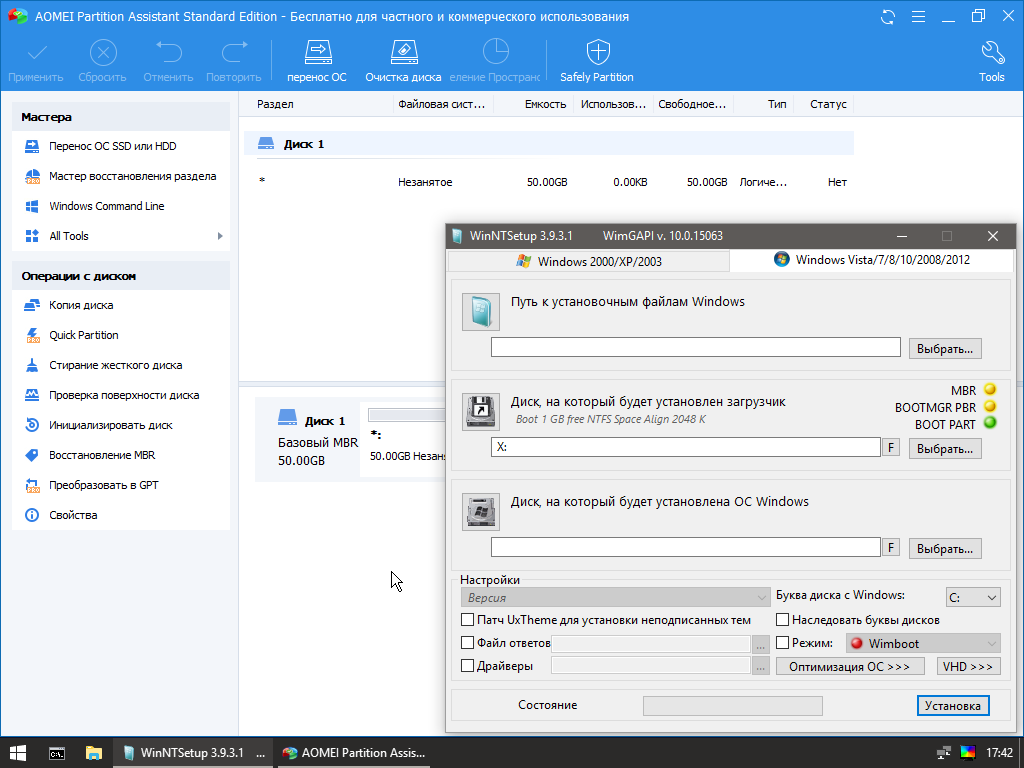Click the Отменить undo arrow icon
This screenshot has height=768, width=1024.
tap(168, 52)
